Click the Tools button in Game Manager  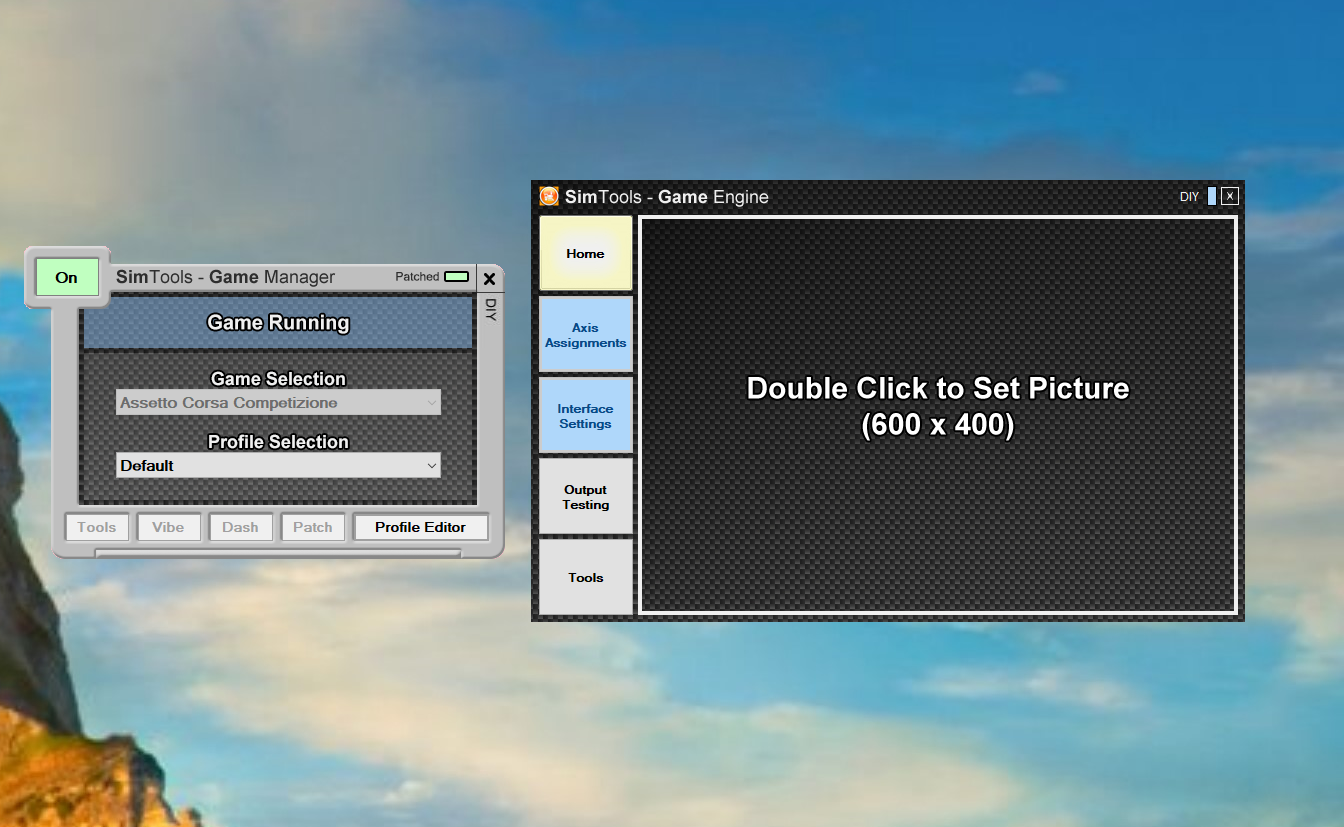[x=97, y=527]
